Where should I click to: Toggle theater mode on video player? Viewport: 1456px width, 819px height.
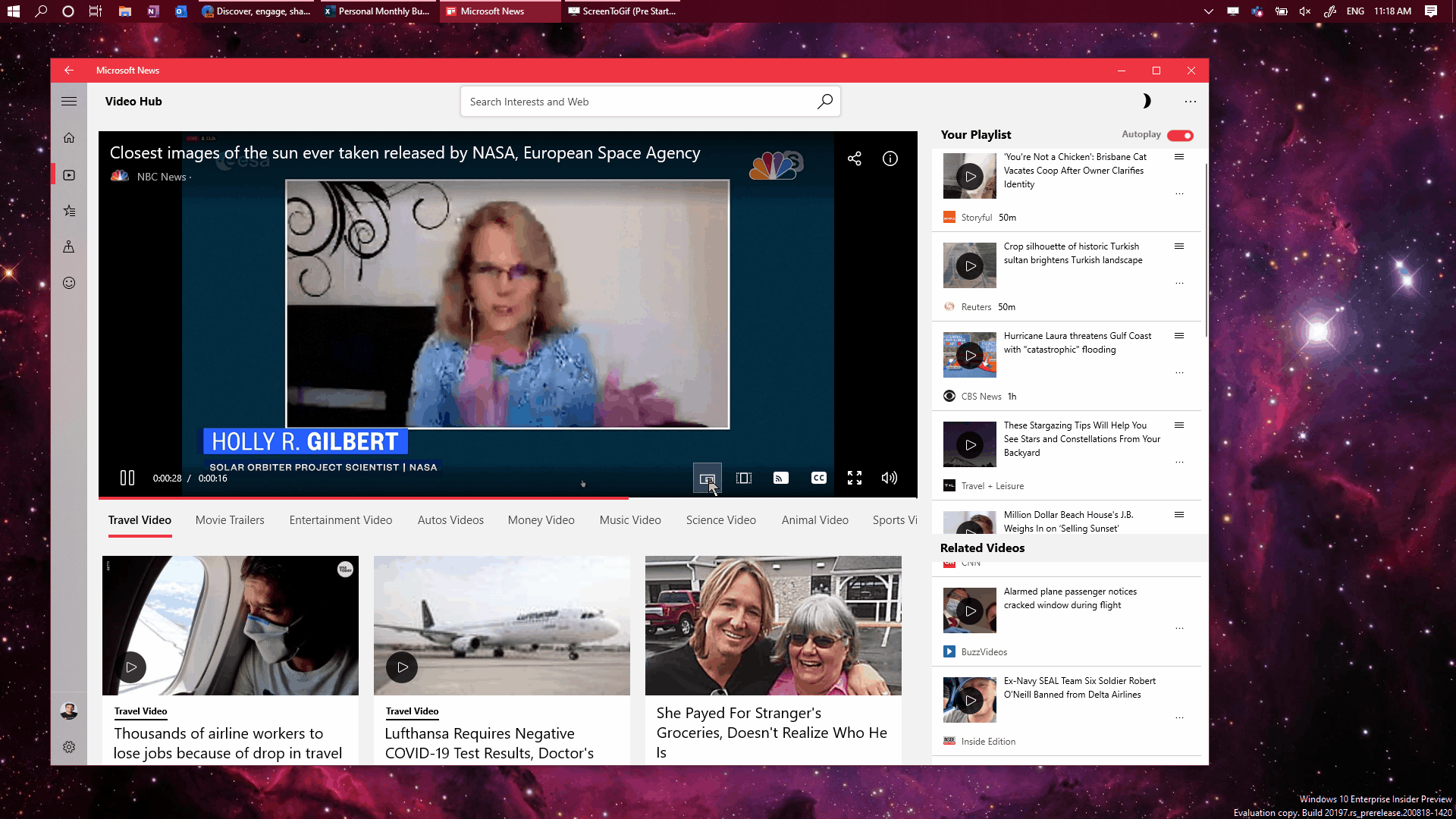click(744, 478)
